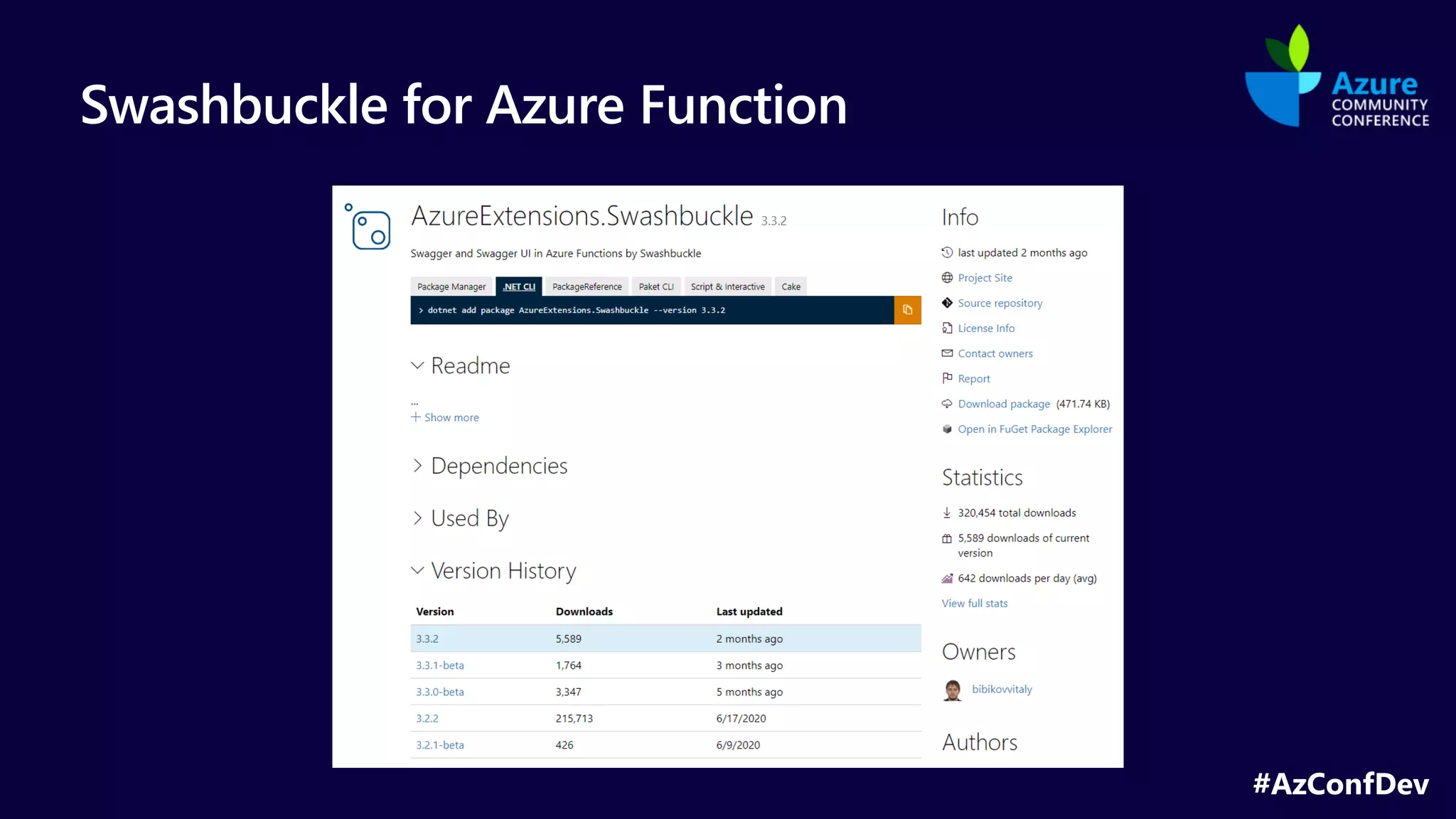Click the Azure Community Conference logo
This screenshot has height=819, width=1456.
[x=1337, y=76]
